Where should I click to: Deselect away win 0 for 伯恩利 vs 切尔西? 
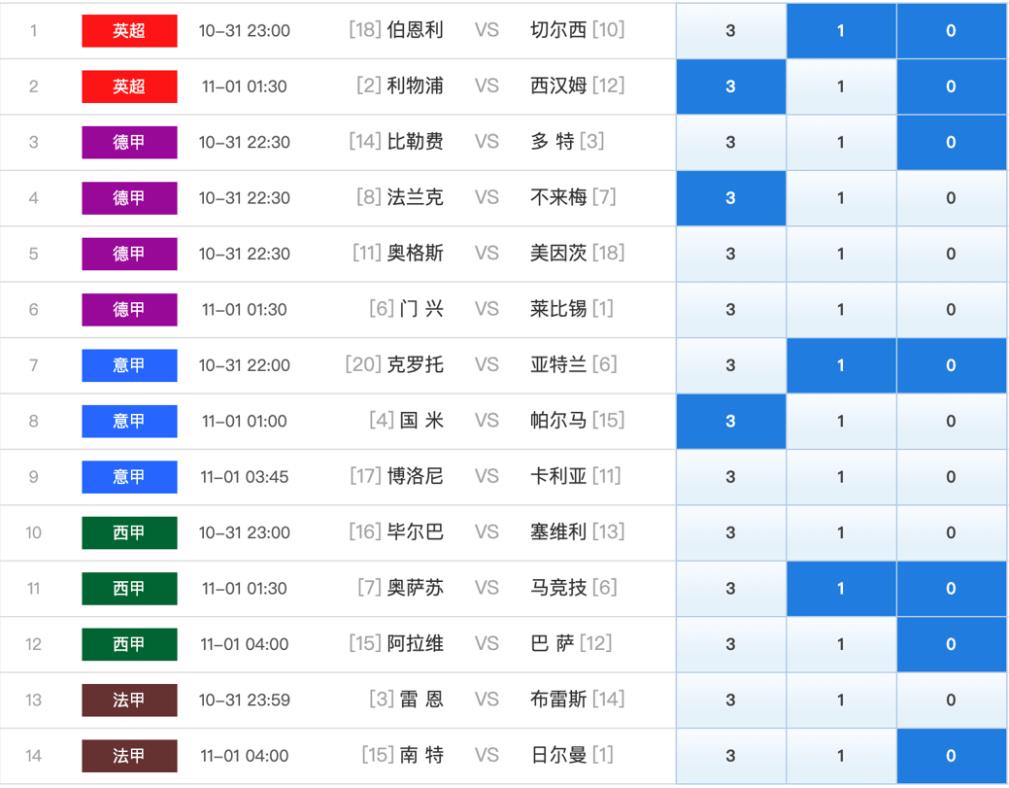[x=951, y=30]
